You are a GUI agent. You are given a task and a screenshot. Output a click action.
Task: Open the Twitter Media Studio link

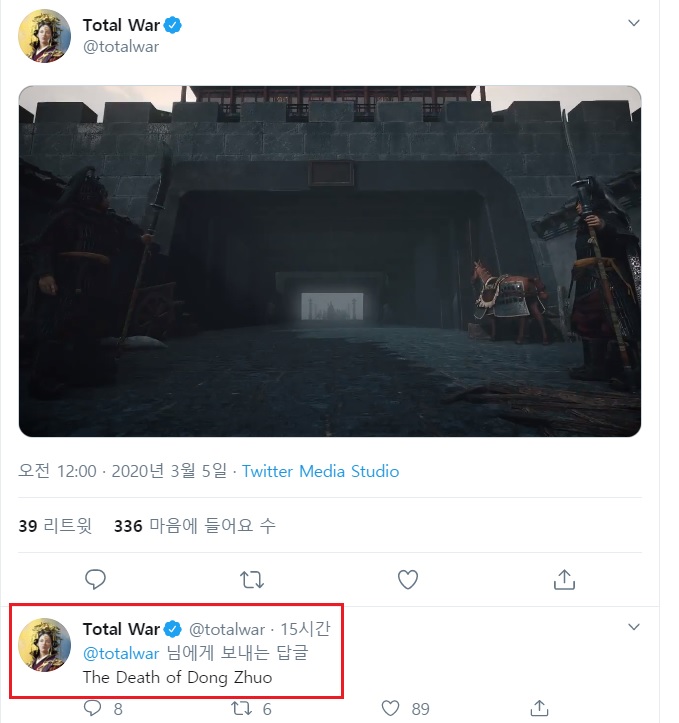tap(320, 470)
